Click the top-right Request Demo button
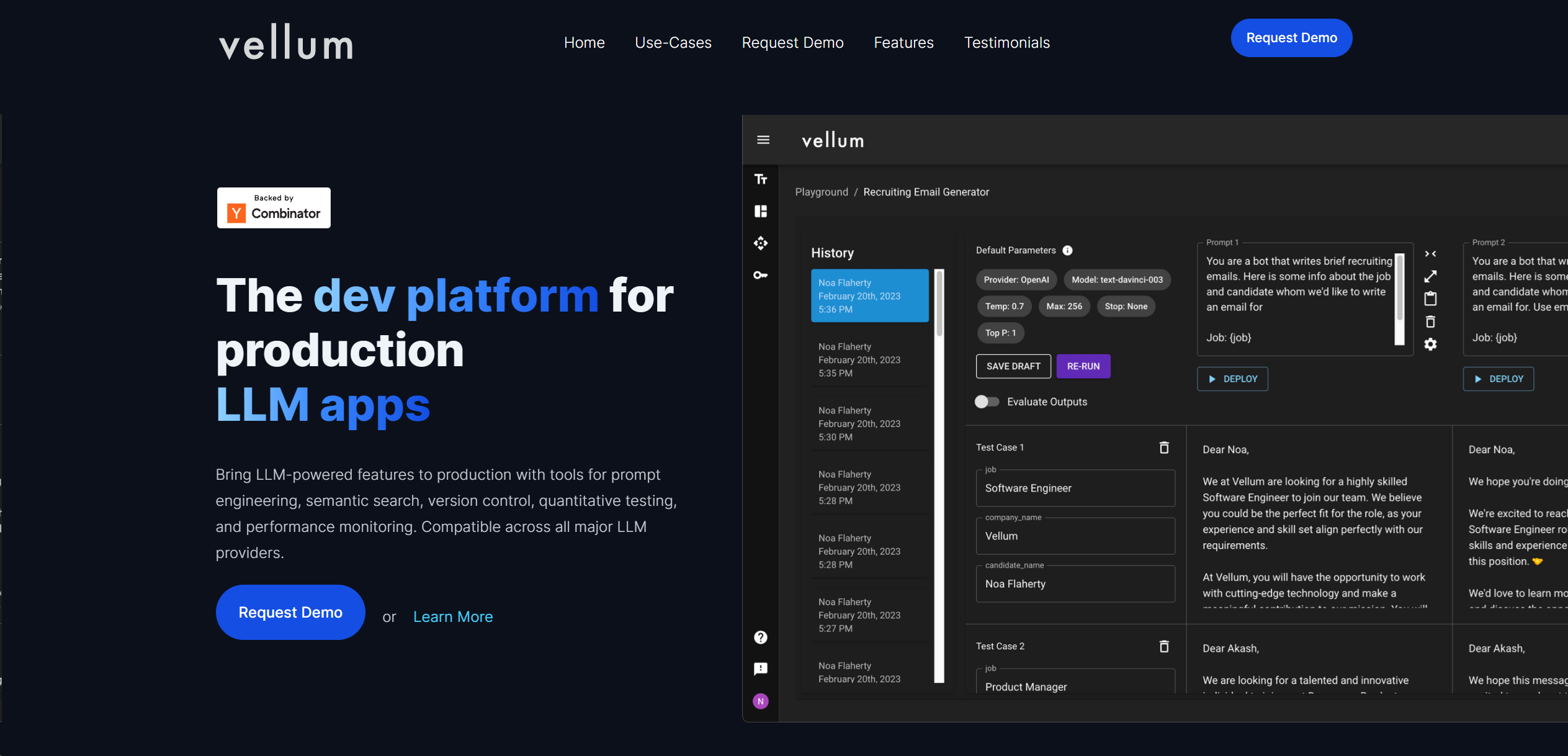The height and width of the screenshot is (756, 1568). (x=1292, y=38)
